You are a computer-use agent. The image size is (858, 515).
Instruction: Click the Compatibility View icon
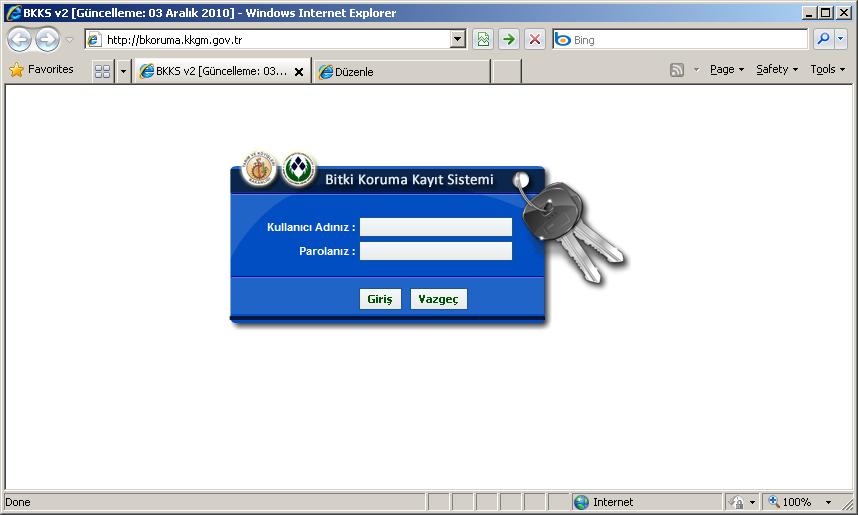point(484,40)
